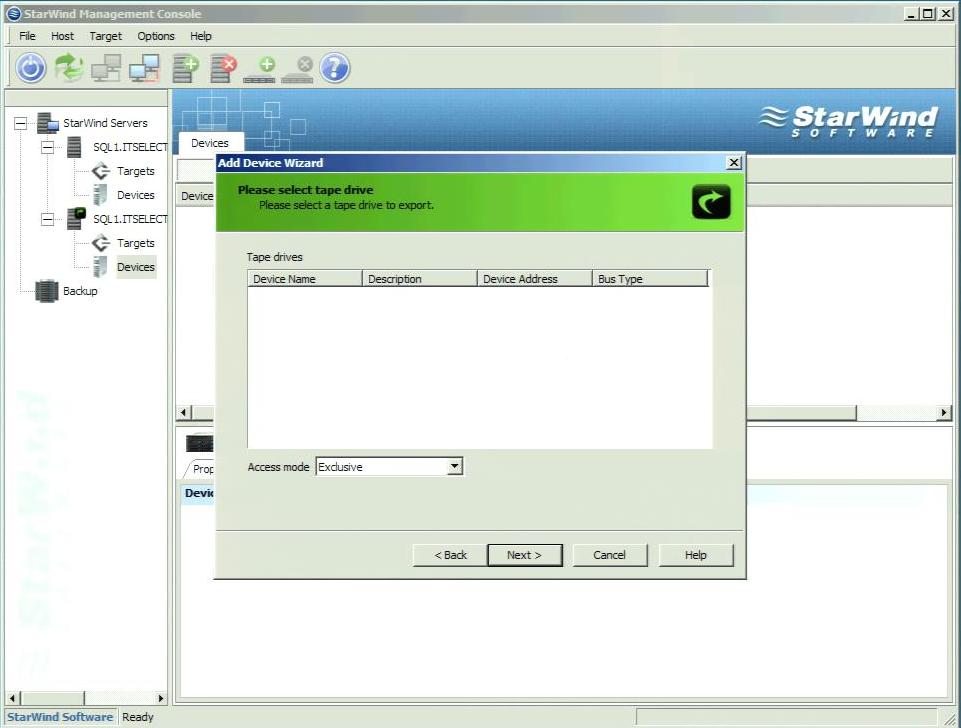Collapse the upper SQL1.ITSELECT server node
The height and width of the screenshot is (728, 961).
point(47,147)
